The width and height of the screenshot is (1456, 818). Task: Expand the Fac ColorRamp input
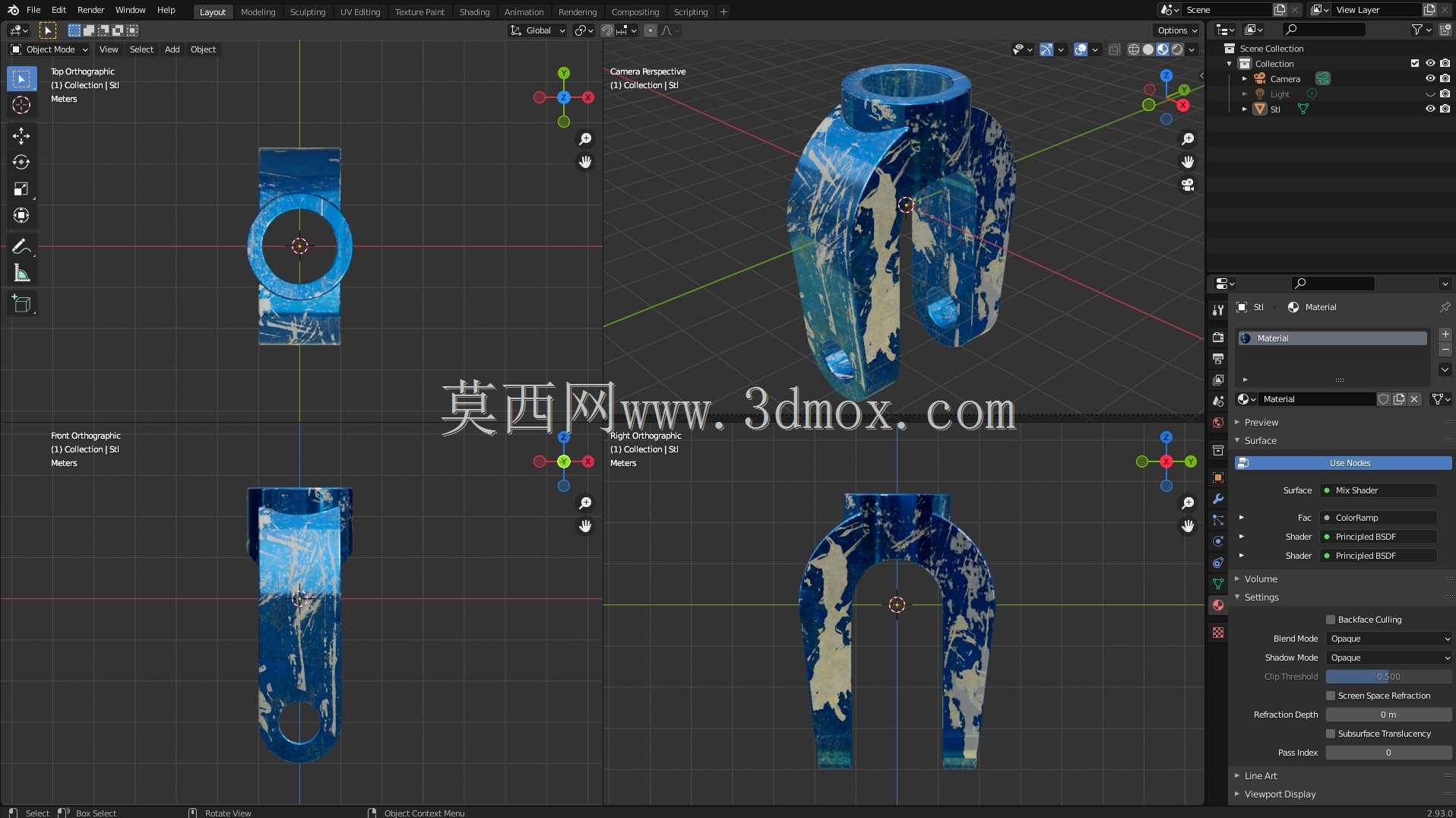[x=1242, y=518]
